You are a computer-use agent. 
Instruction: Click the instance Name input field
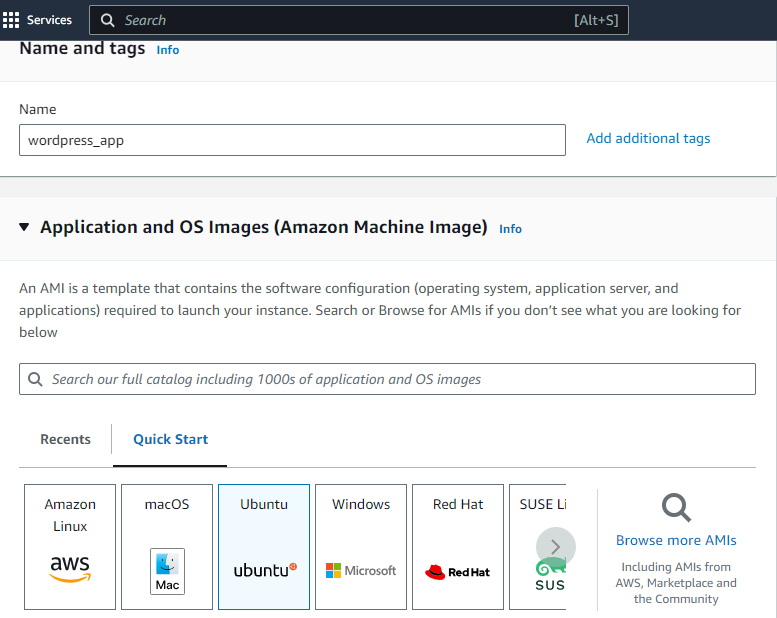(292, 140)
